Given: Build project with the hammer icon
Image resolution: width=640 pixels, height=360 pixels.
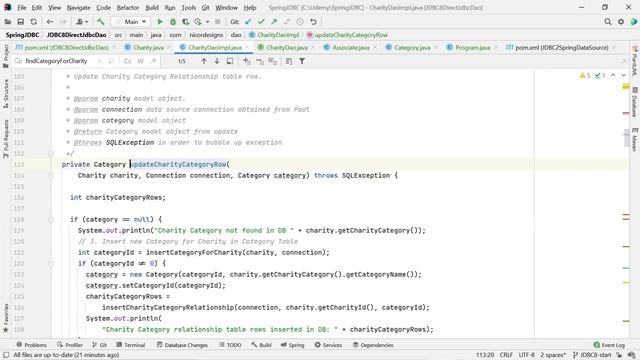Looking at the screenshot, I should click(x=100, y=22).
